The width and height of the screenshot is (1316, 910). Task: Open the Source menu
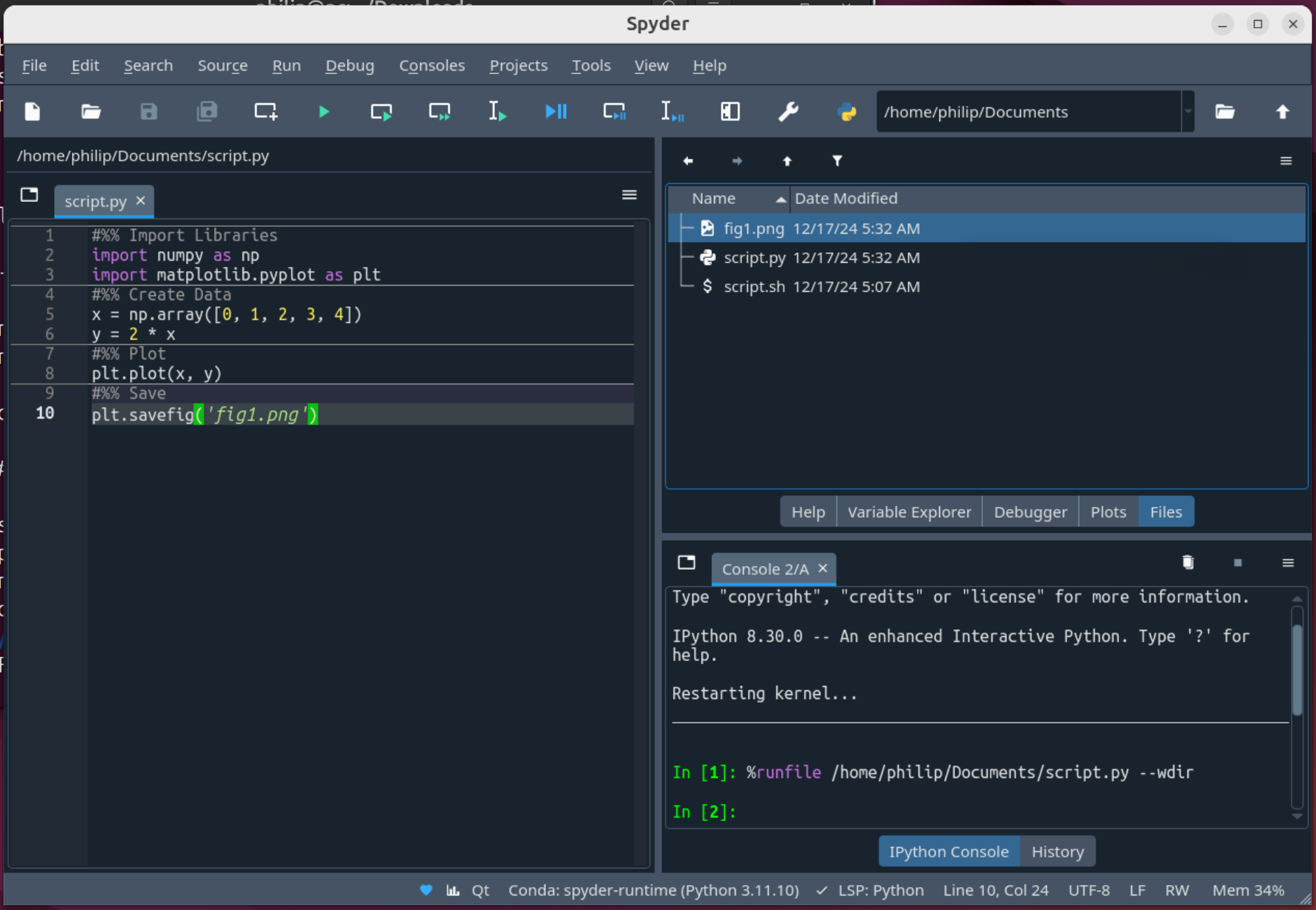223,66
